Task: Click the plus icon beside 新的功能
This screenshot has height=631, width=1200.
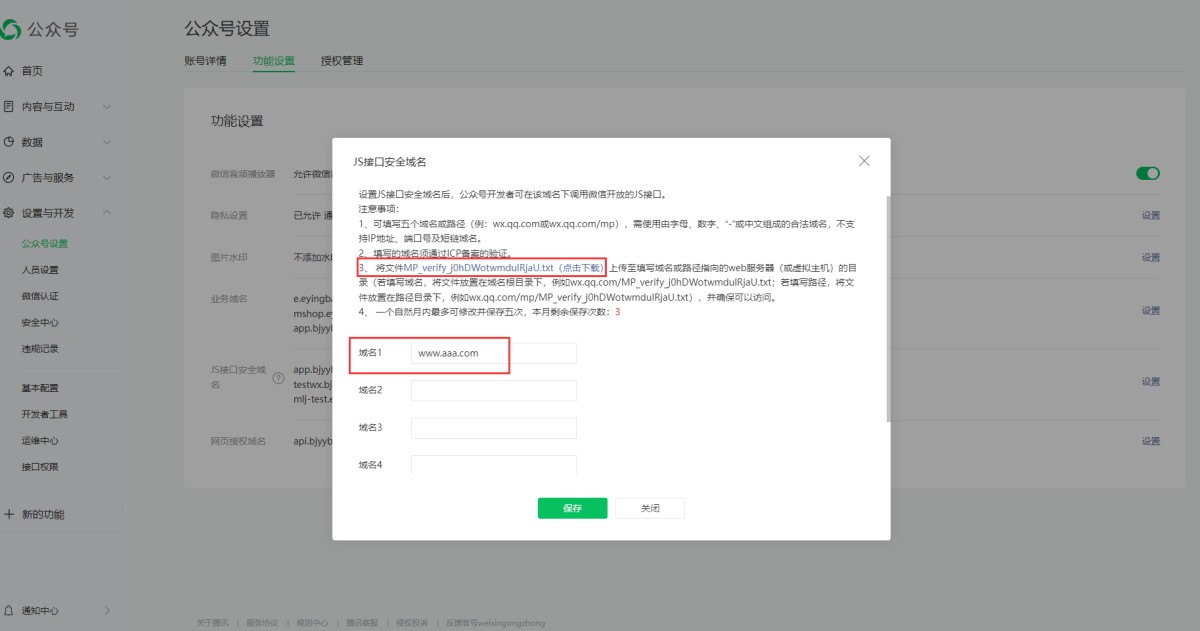Action: pyautogui.click(x=9, y=514)
